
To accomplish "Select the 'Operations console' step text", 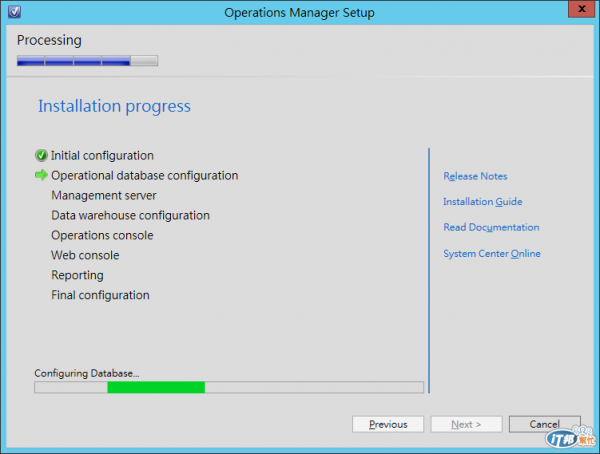I will click(x=102, y=235).
